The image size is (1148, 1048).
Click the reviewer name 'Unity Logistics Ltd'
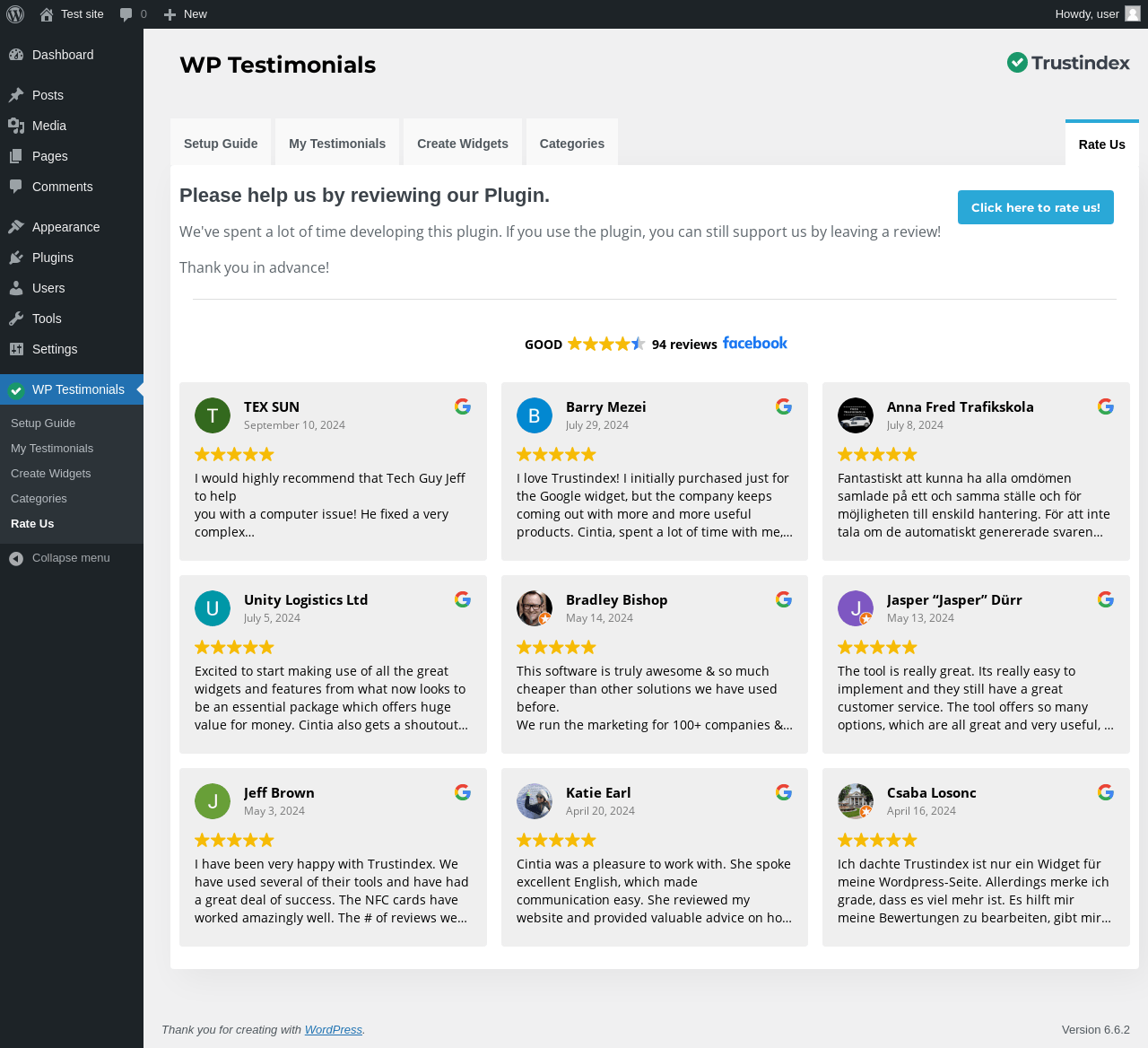306,599
